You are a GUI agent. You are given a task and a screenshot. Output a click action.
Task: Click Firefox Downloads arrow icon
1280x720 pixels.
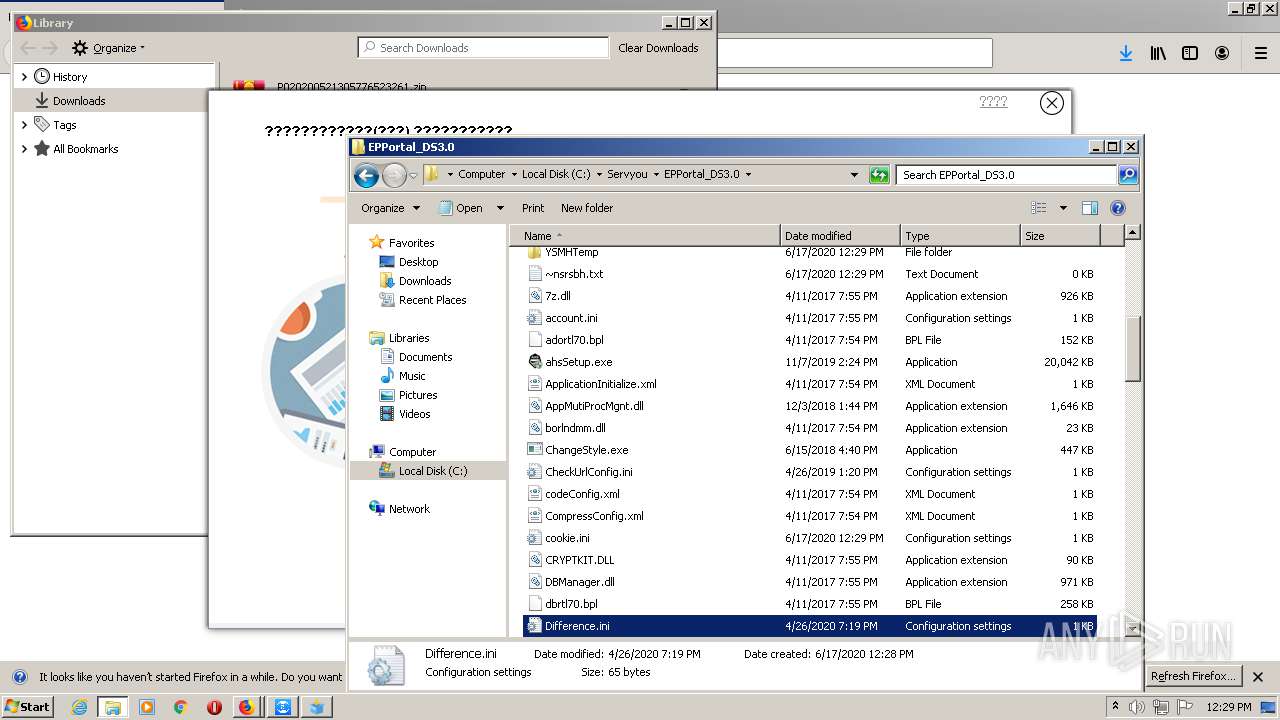tap(1126, 53)
